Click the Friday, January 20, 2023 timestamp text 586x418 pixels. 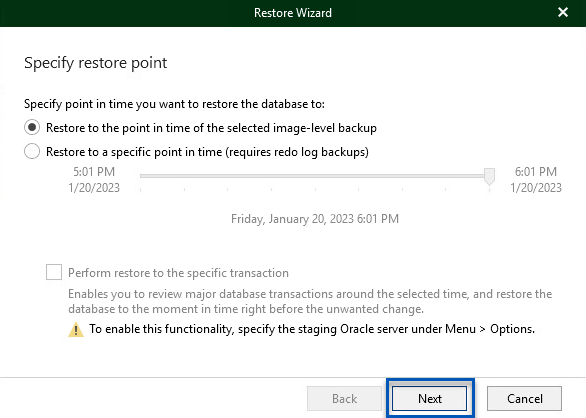[x=315, y=219]
